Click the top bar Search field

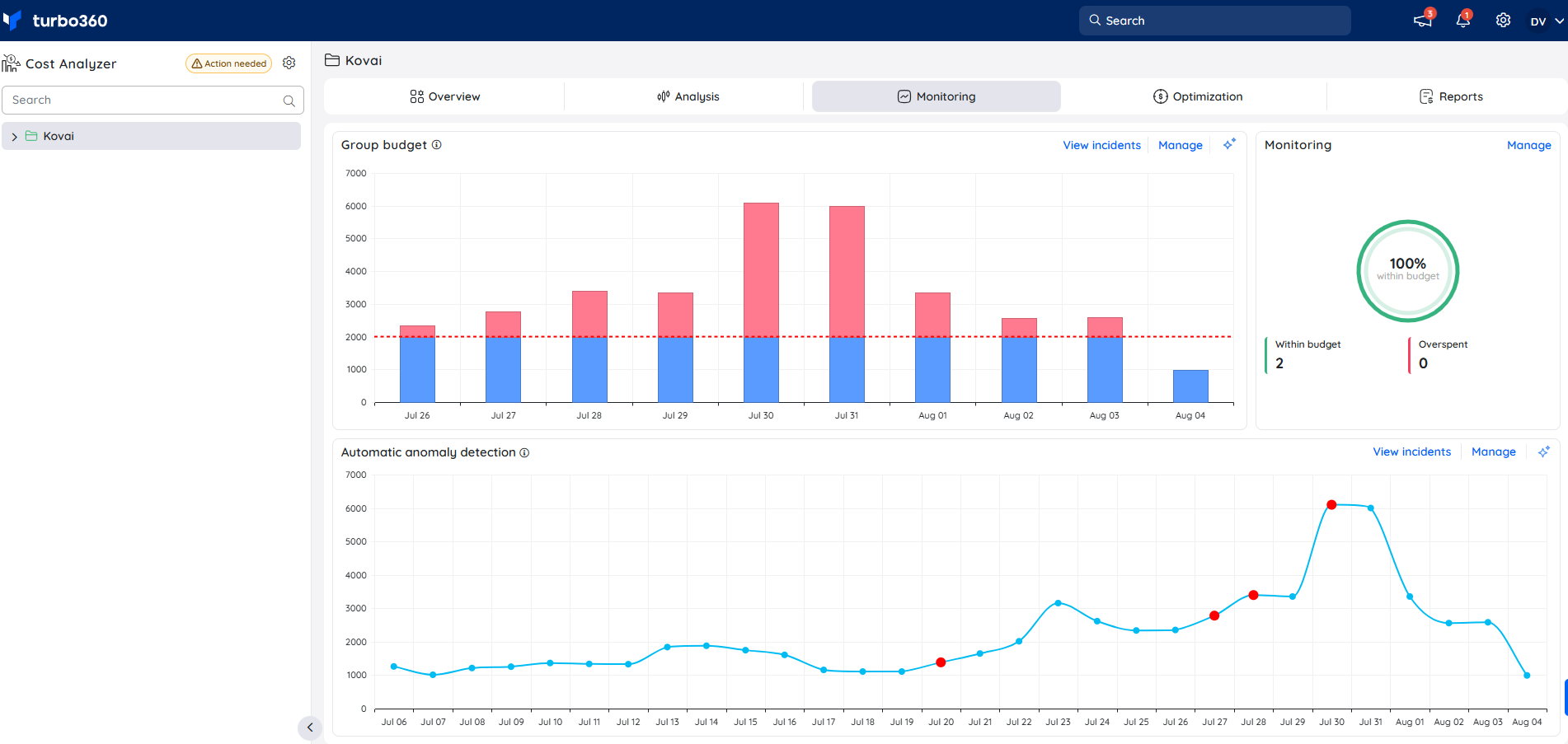click(1215, 21)
